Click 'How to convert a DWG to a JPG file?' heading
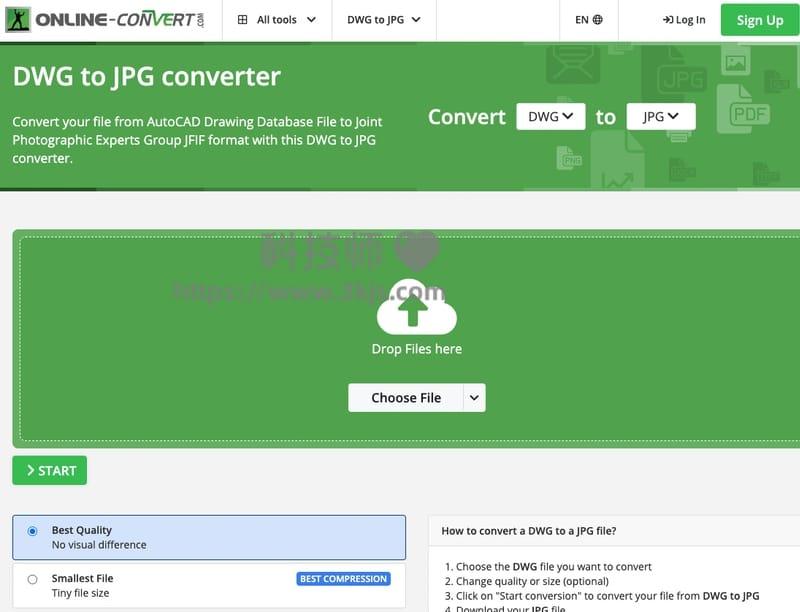Screen dimensions: 800x612 529,531
